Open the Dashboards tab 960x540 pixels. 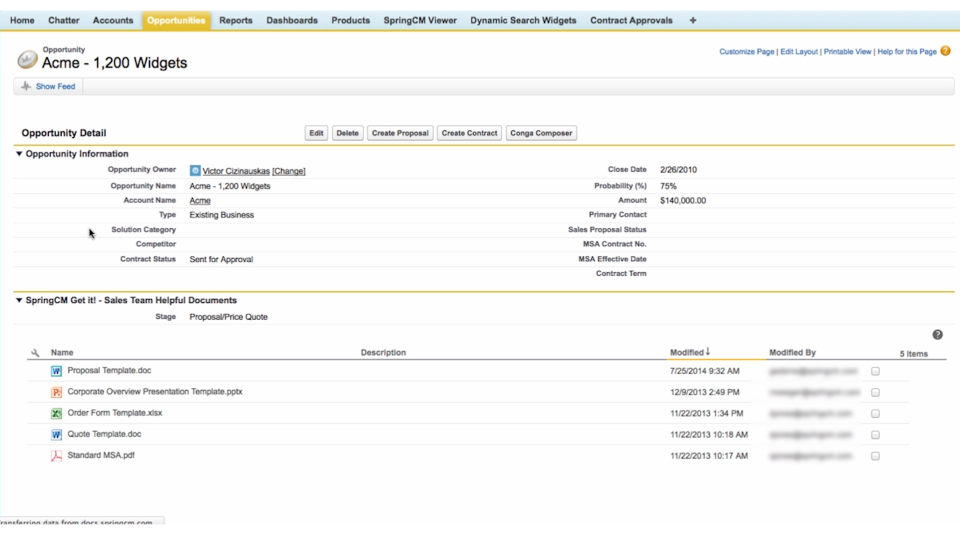click(292, 20)
